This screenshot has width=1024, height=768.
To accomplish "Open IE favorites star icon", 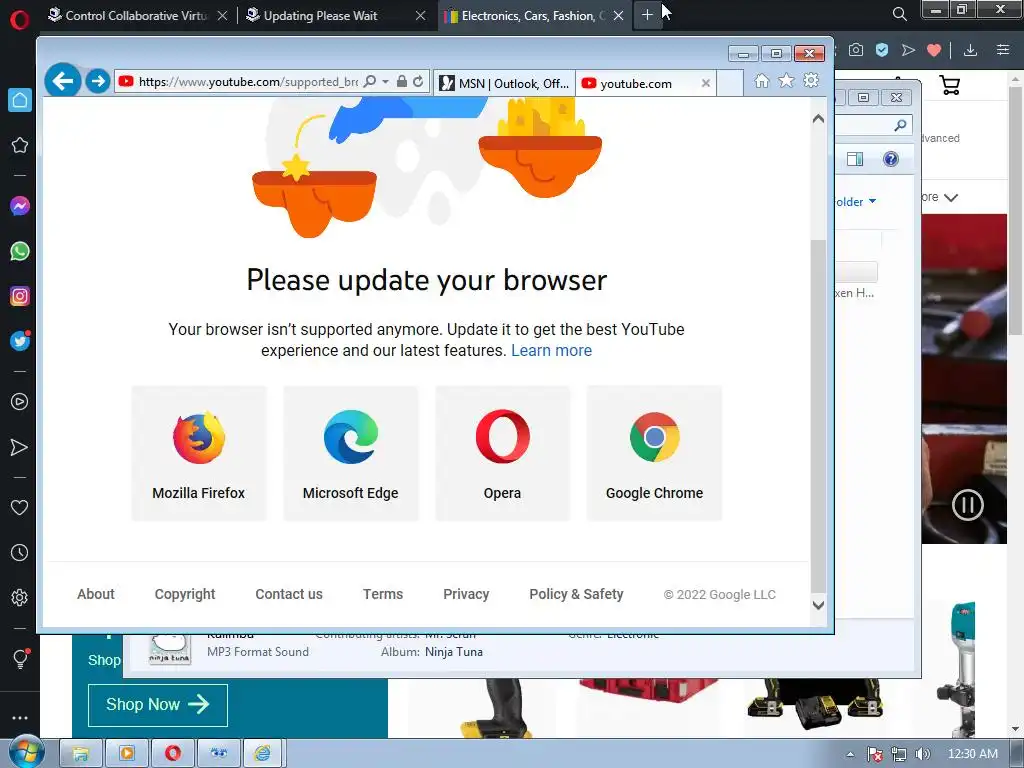I will [786, 80].
